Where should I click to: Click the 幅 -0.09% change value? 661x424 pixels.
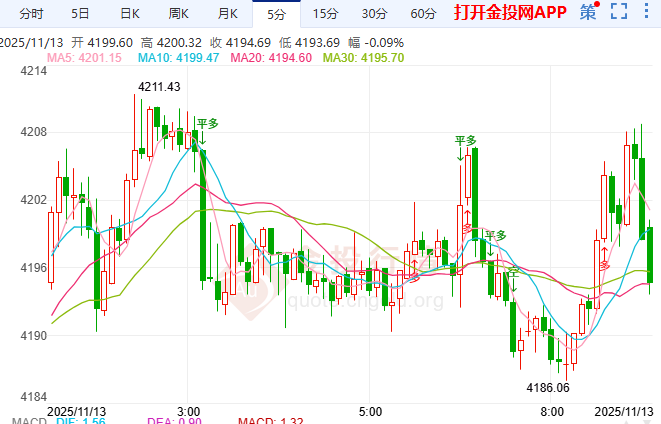click(x=376, y=43)
